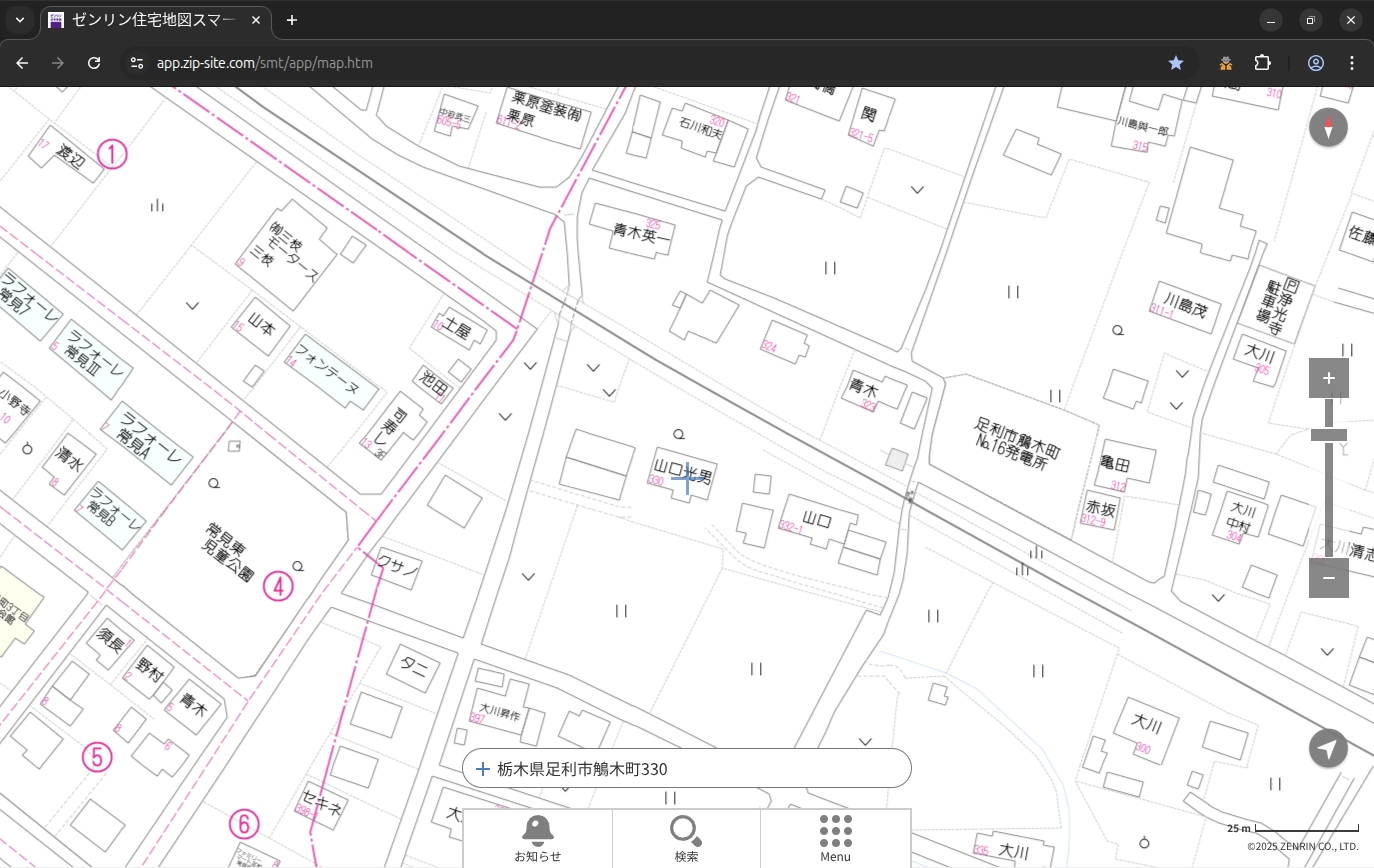Bookmark this page with the star icon
Screen dimensions: 1374x868
coord(1176,63)
